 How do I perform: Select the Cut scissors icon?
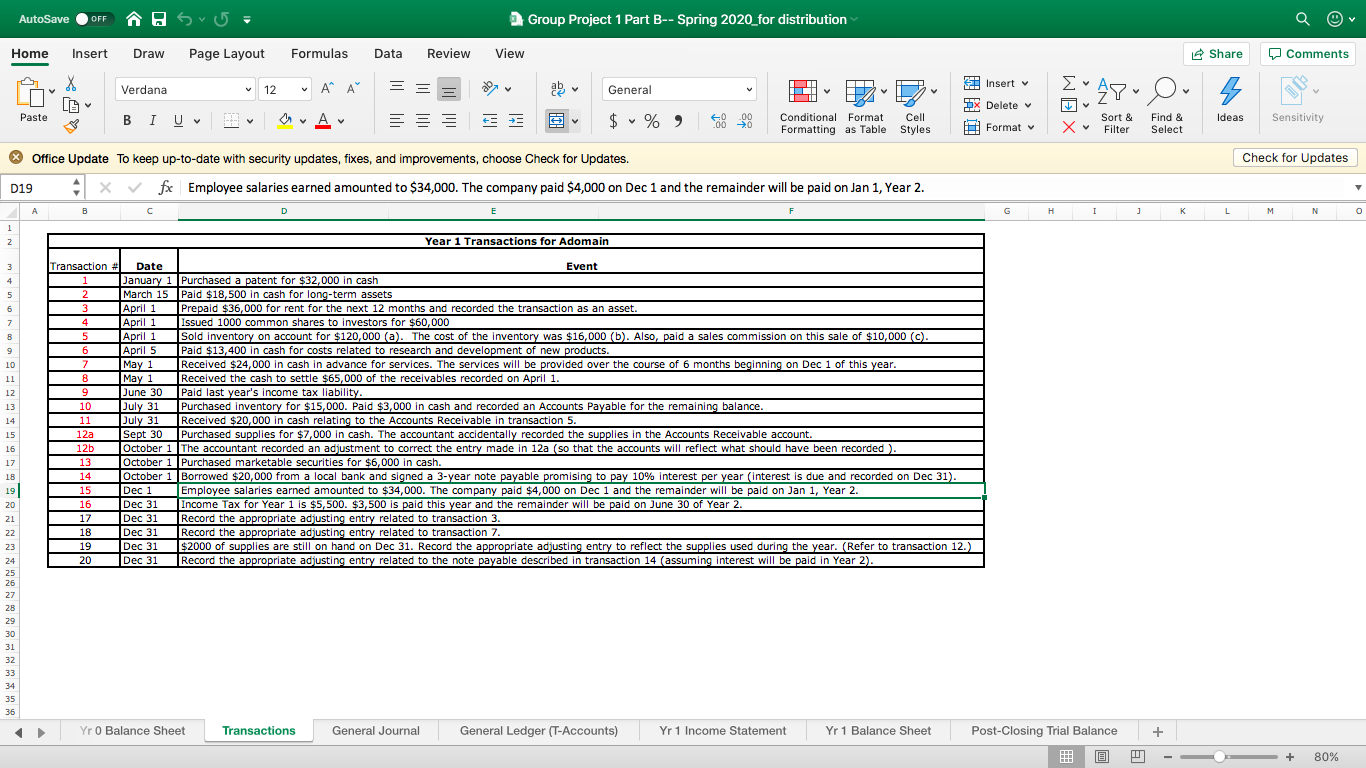click(73, 83)
